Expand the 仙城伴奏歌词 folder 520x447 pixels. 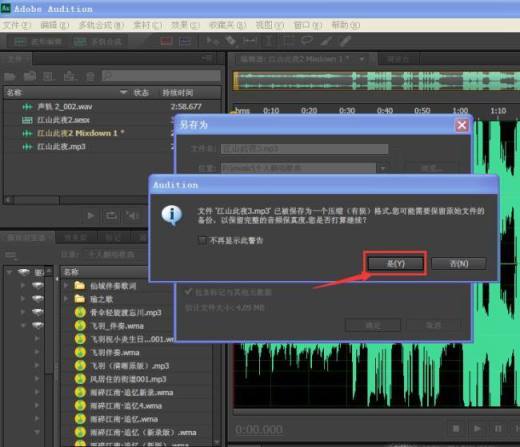pyautogui.click(x=66, y=286)
